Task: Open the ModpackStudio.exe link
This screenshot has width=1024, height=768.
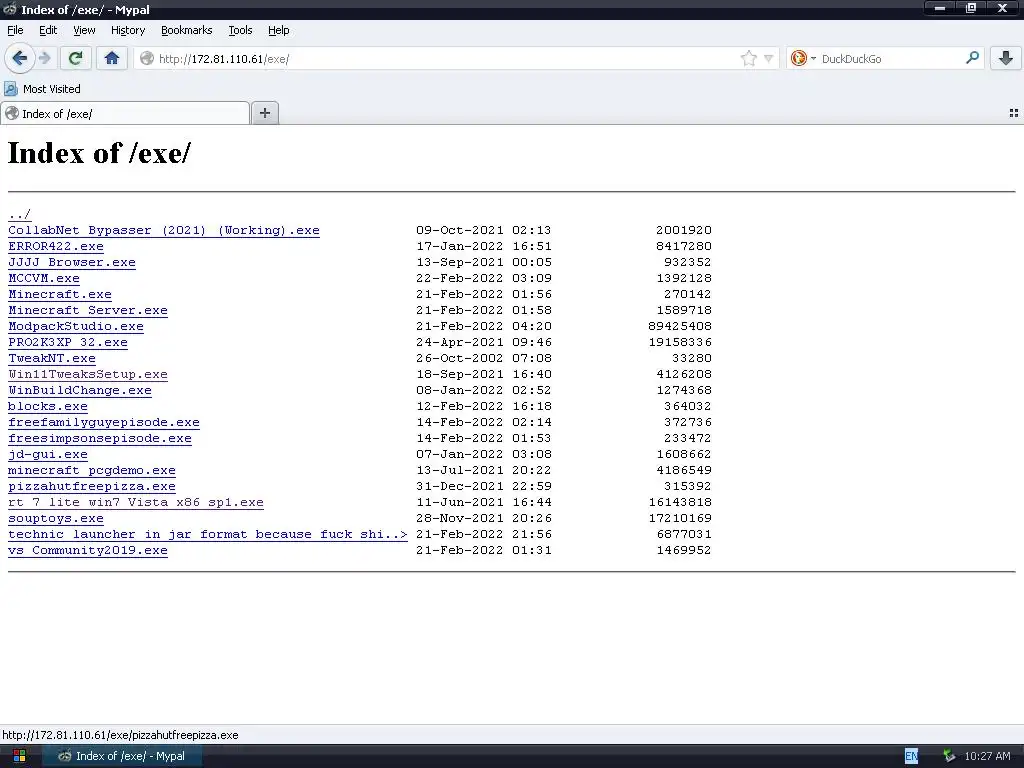Action: 76,327
